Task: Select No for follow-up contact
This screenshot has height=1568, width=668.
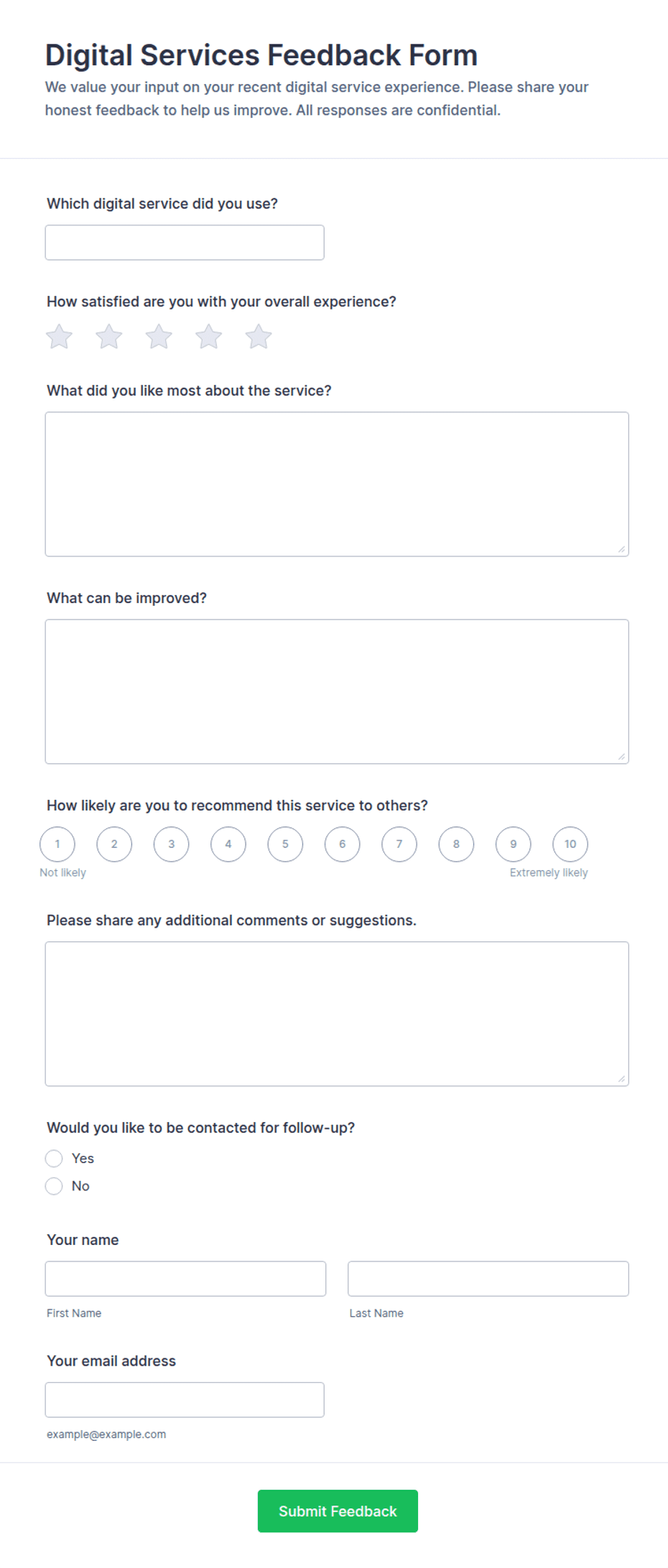Action: click(x=54, y=1186)
